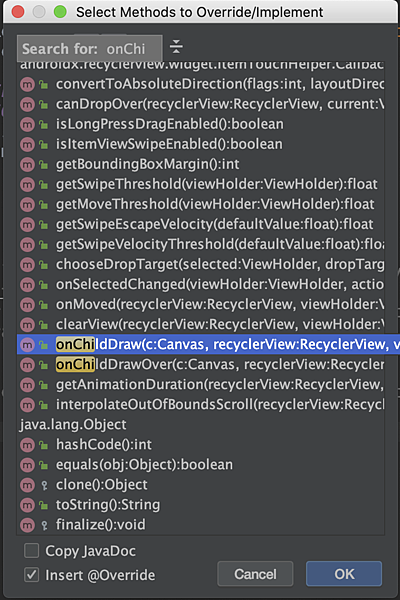Image resolution: width=400 pixels, height=600 pixels.
Task: Click the Search for onChi field
Action: coord(90,49)
